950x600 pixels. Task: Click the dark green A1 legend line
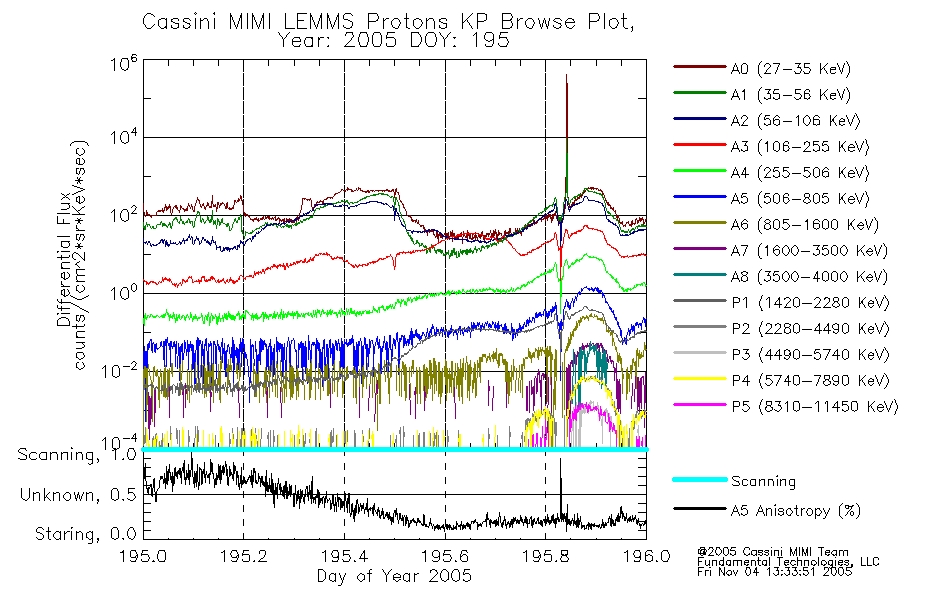coord(699,93)
